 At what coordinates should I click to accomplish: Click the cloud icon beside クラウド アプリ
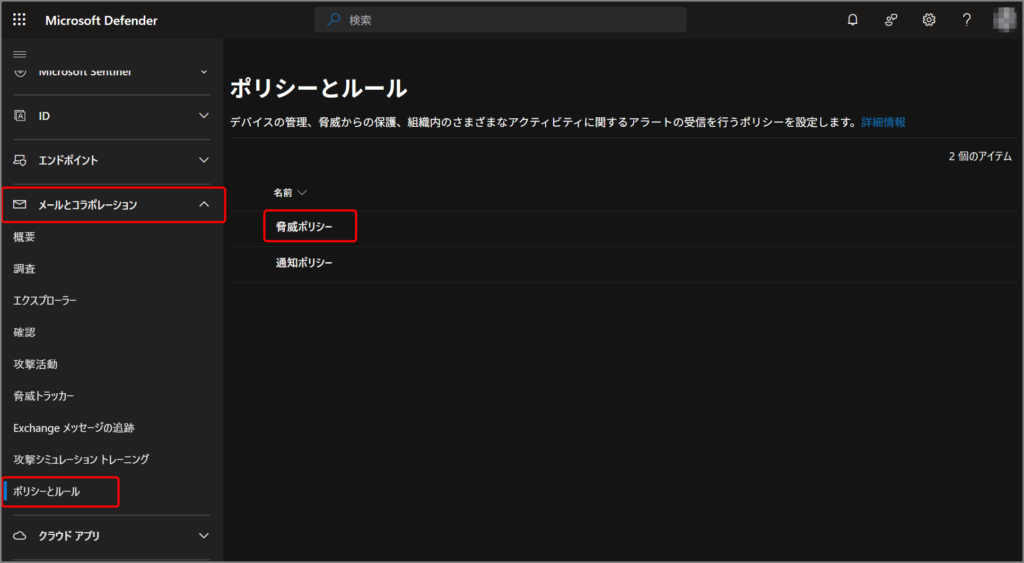click(19, 536)
